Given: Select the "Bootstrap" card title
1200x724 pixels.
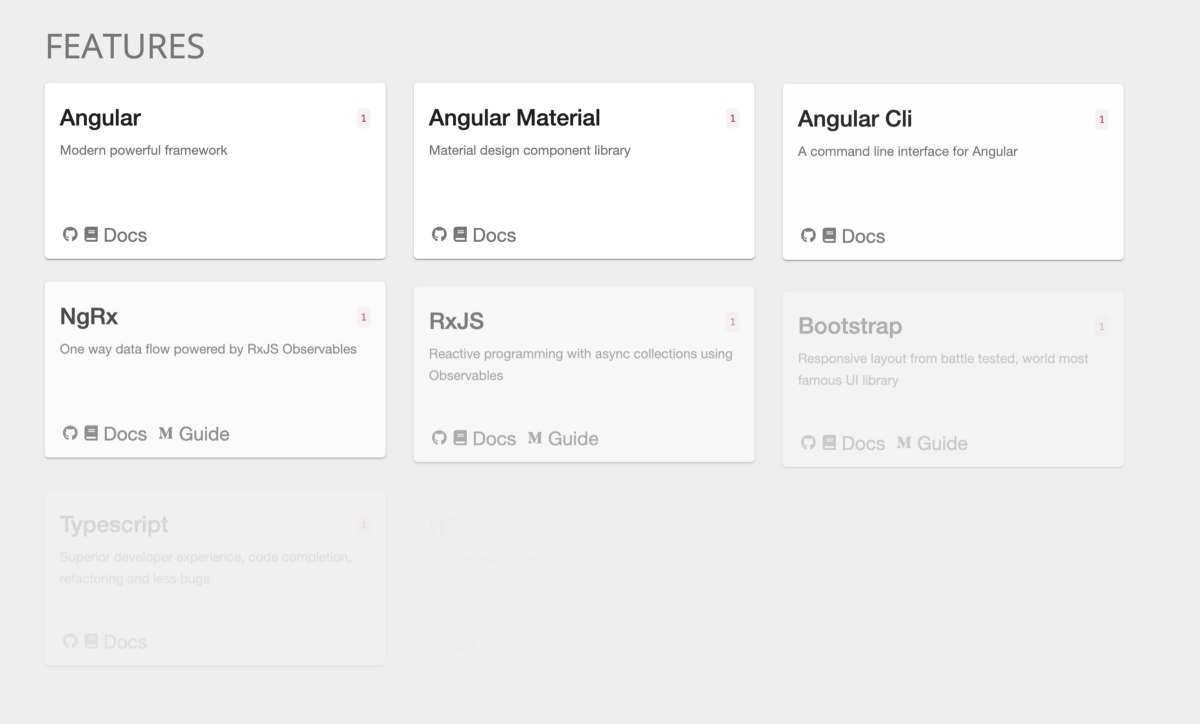Looking at the screenshot, I should point(850,326).
